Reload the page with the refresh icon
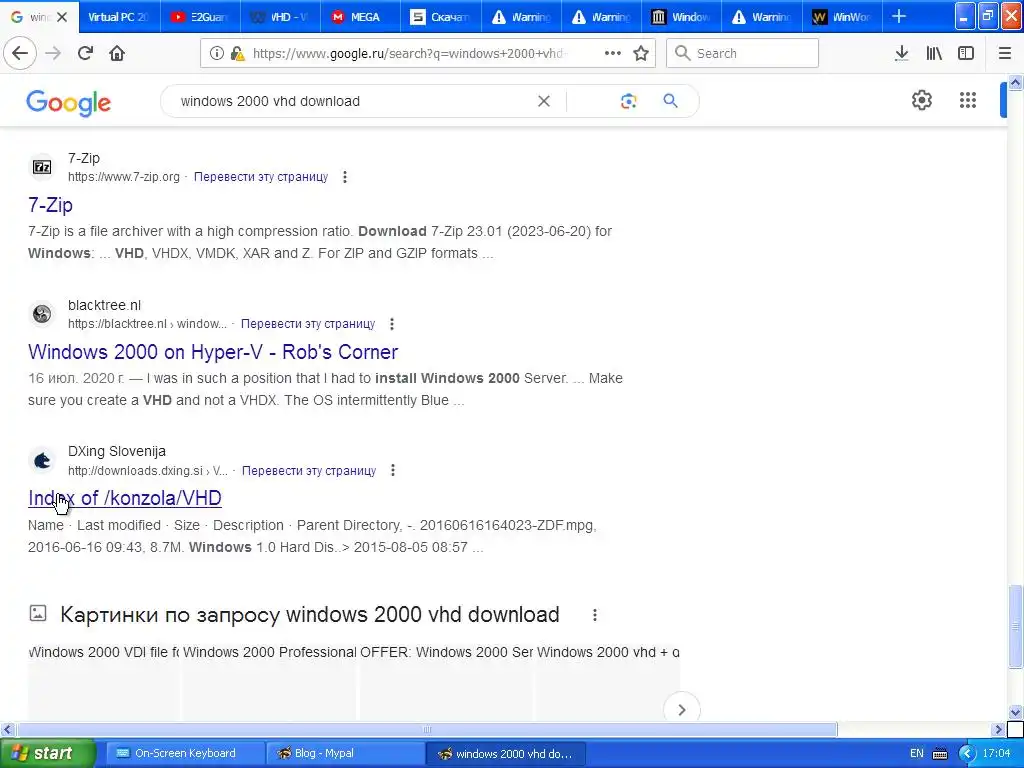The height and width of the screenshot is (768, 1024). (85, 54)
